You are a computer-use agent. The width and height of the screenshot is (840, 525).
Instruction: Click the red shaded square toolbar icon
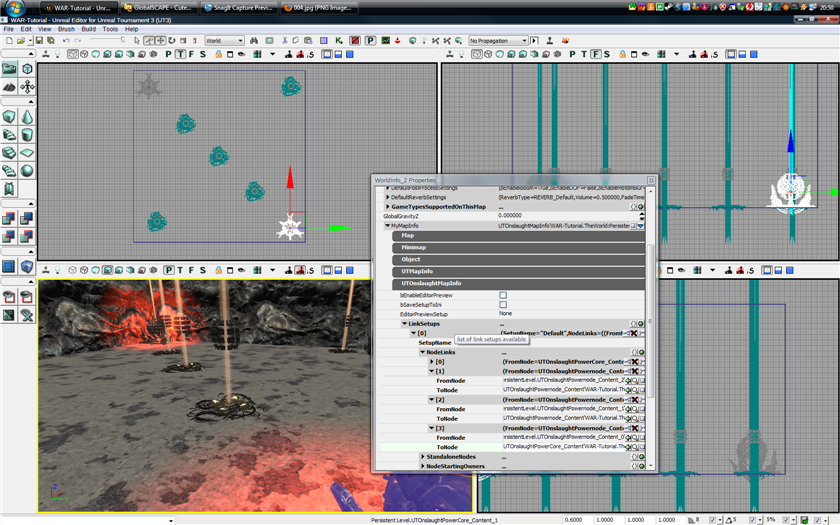[x=355, y=41]
